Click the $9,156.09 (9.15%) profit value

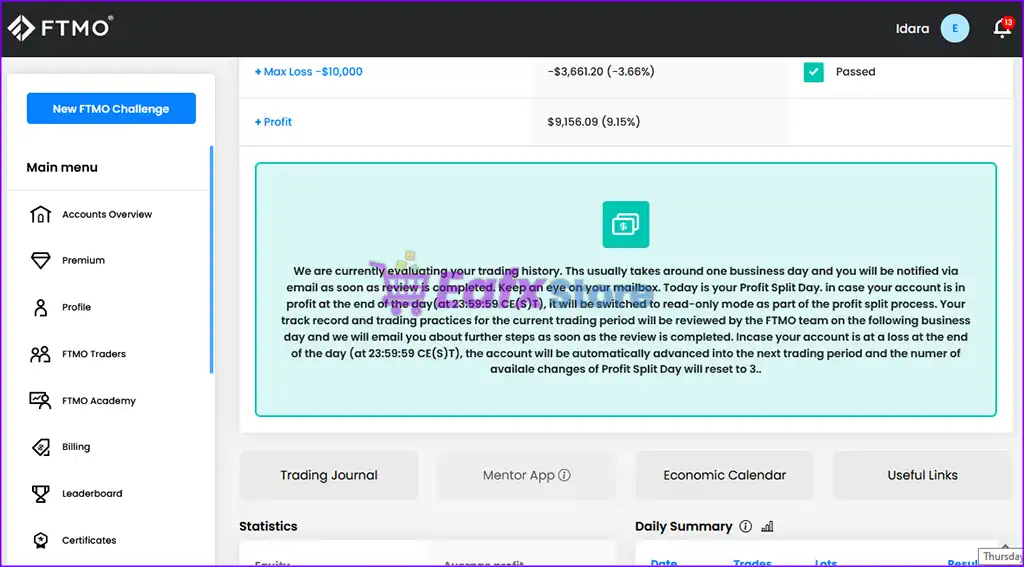pyautogui.click(x=594, y=122)
